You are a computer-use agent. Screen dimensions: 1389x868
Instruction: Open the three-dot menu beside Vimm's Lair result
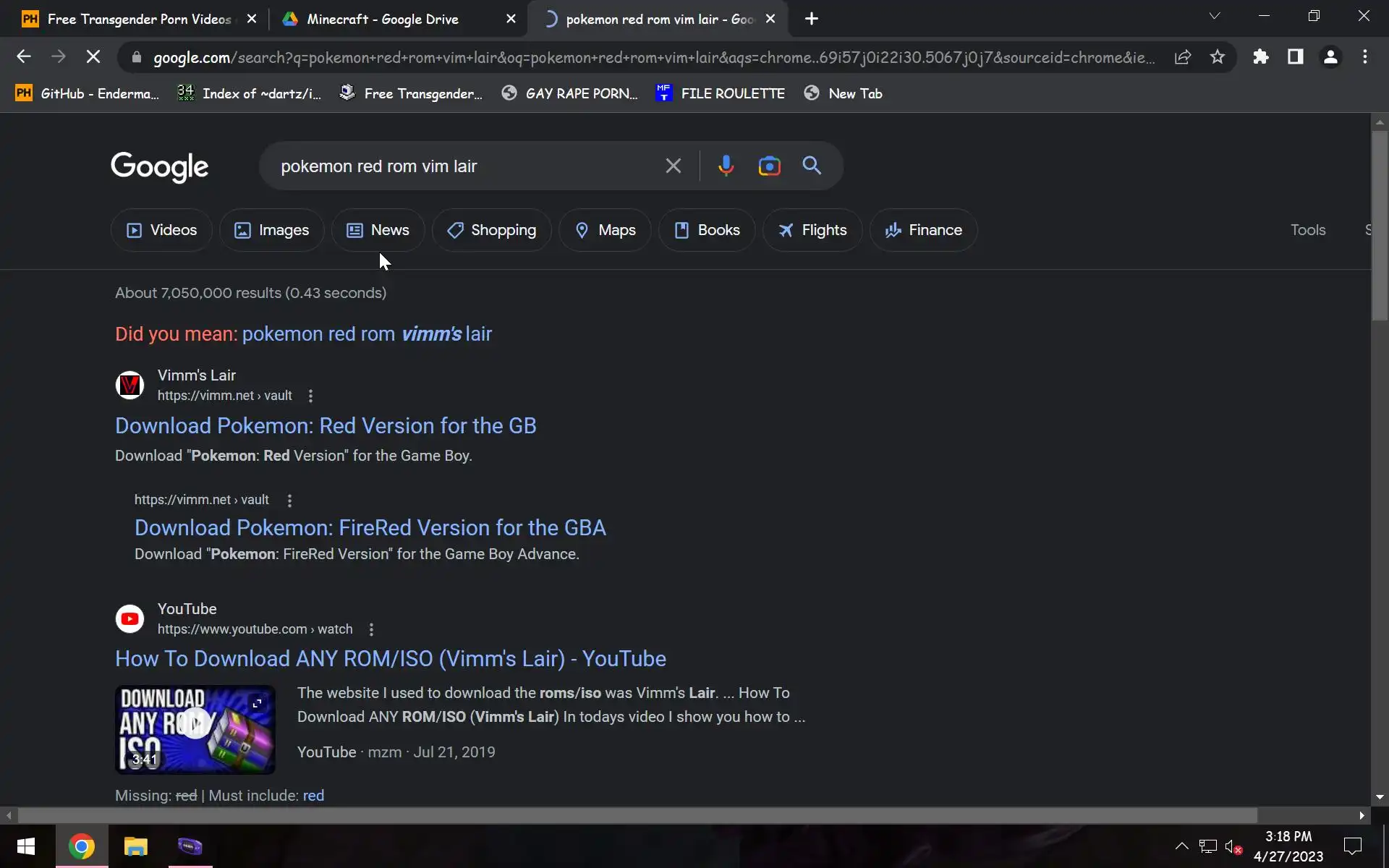pyautogui.click(x=310, y=396)
